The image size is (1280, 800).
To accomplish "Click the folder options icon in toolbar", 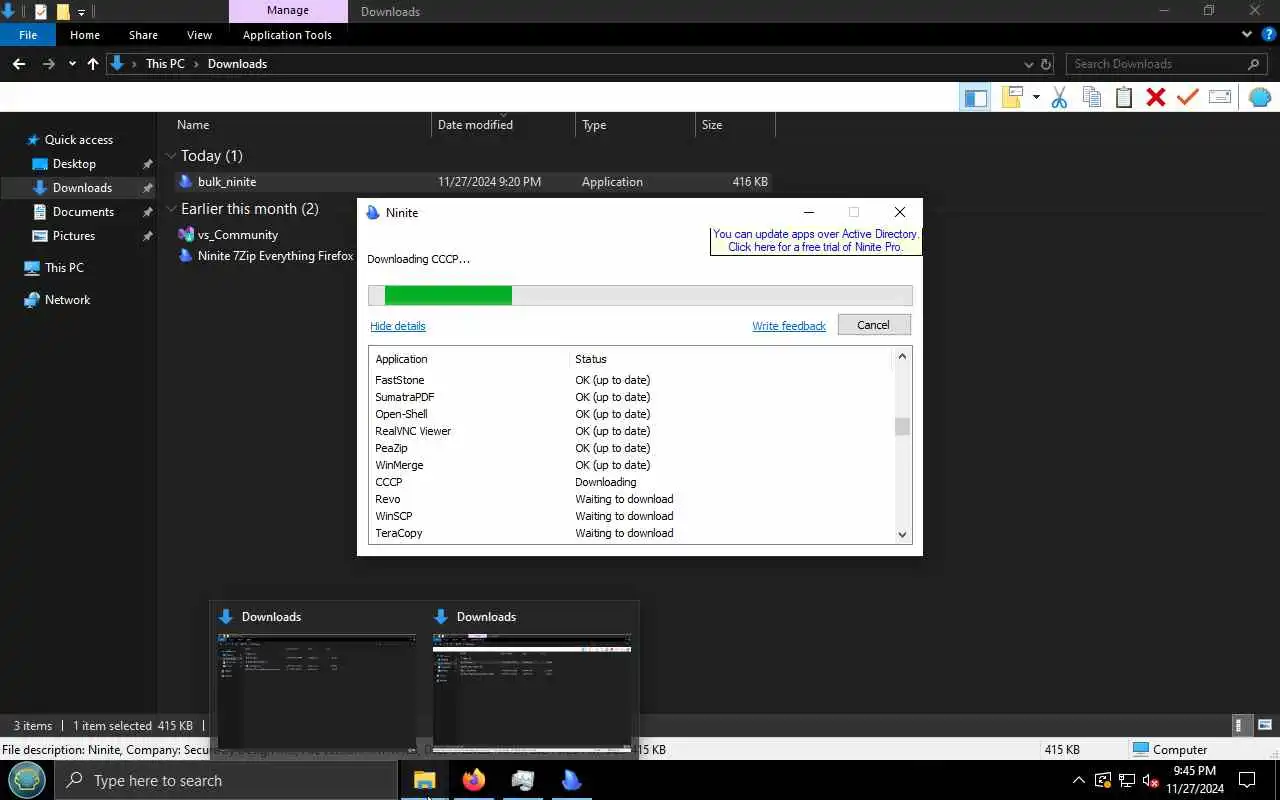I will 1013,97.
